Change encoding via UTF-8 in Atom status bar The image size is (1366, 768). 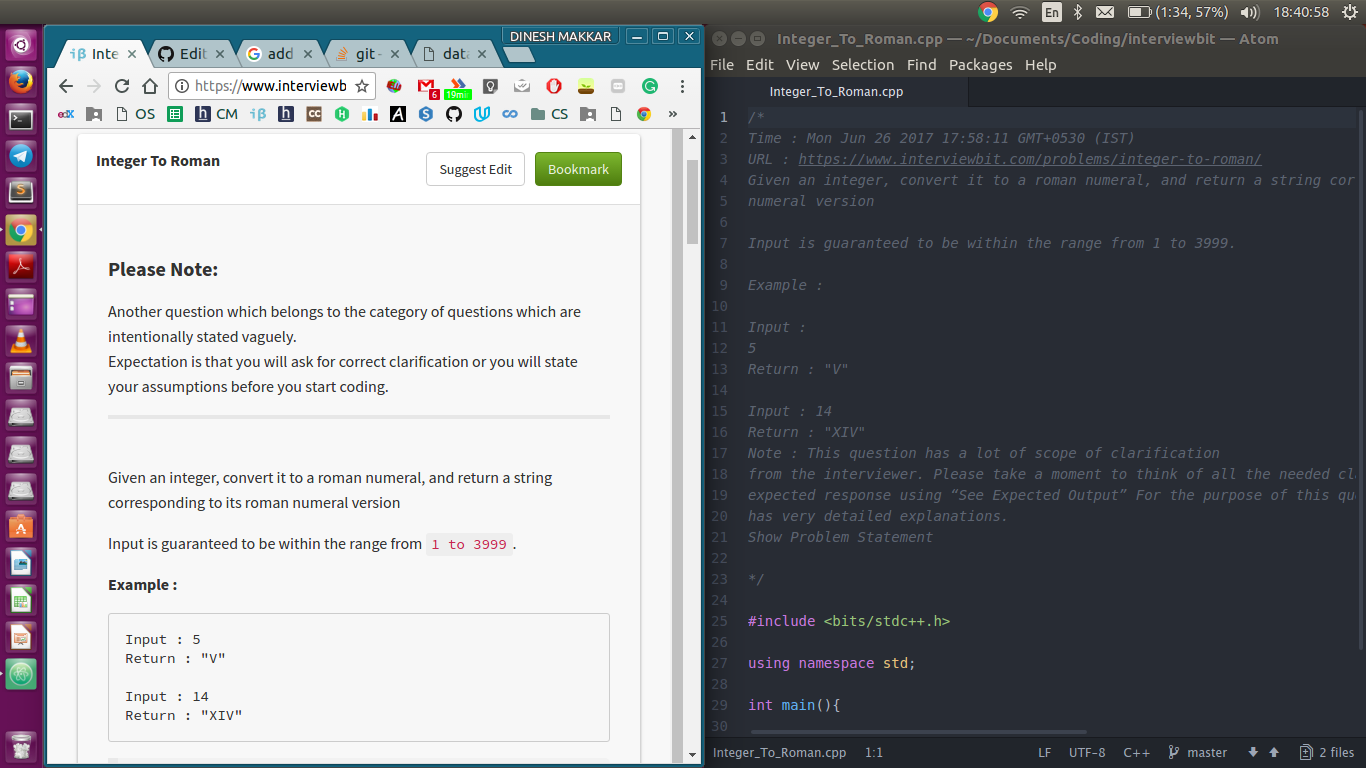coord(1087,753)
